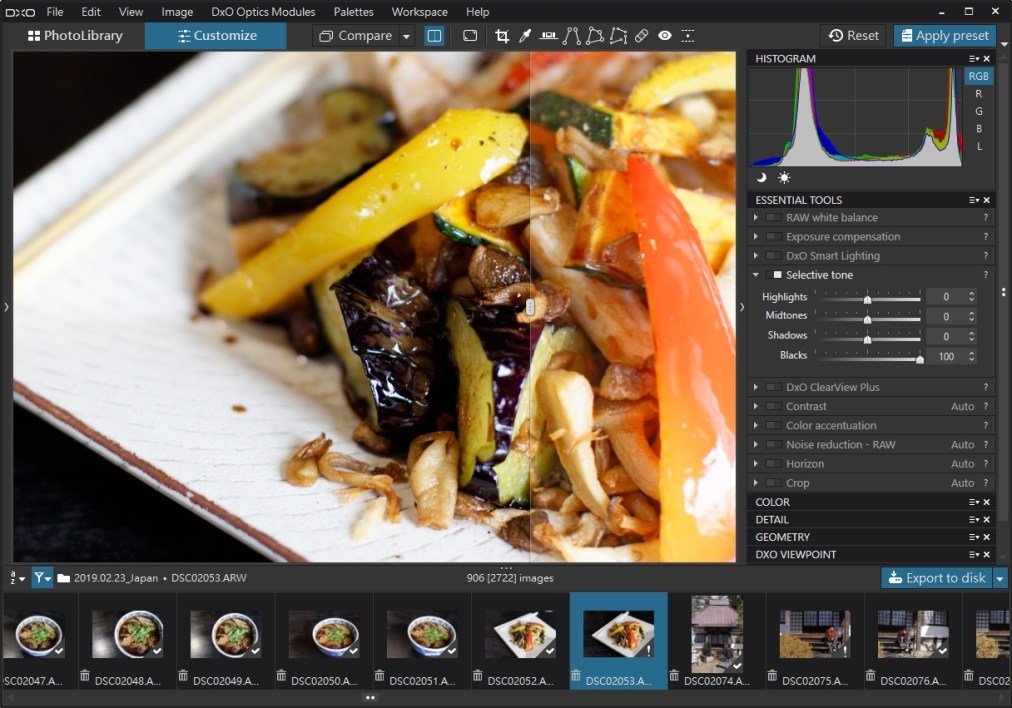
Task: Show L luminance histogram channel
Action: click(979, 146)
